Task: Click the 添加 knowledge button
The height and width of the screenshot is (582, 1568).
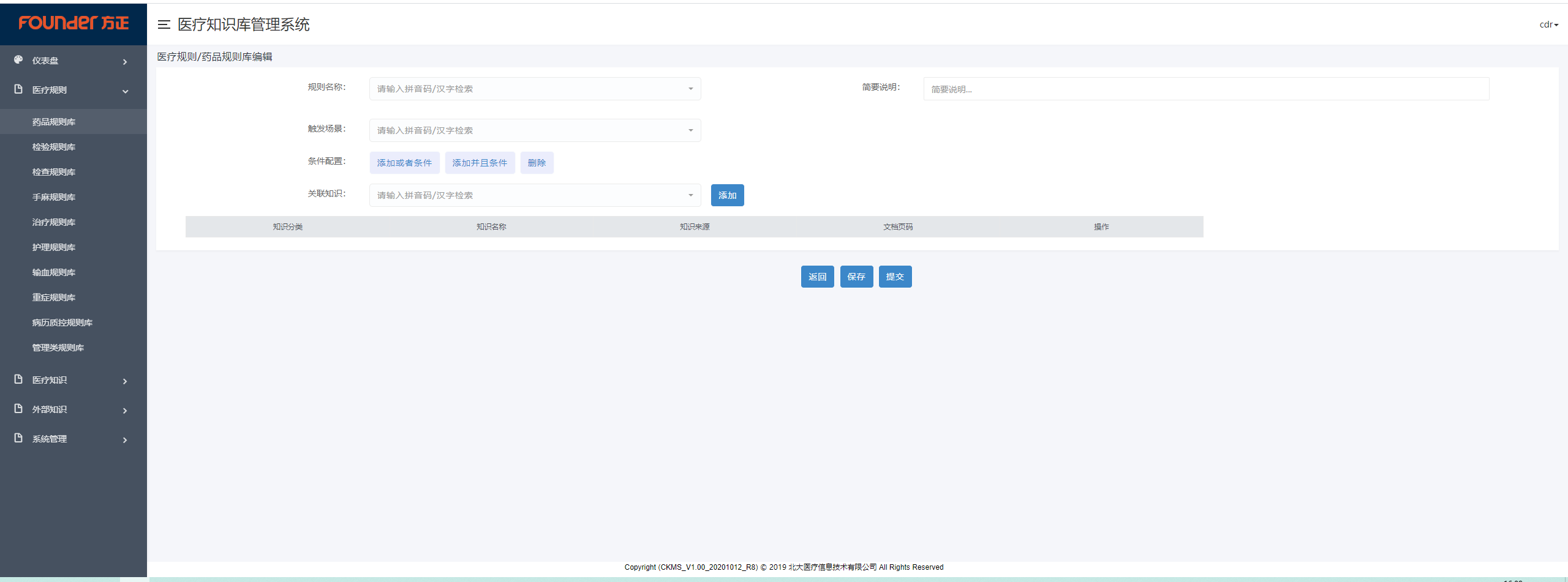Action: coord(727,195)
